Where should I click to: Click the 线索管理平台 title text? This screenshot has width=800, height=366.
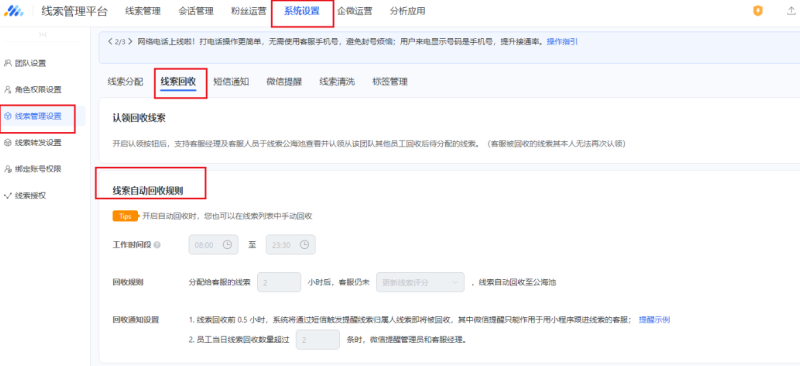click(74, 11)
